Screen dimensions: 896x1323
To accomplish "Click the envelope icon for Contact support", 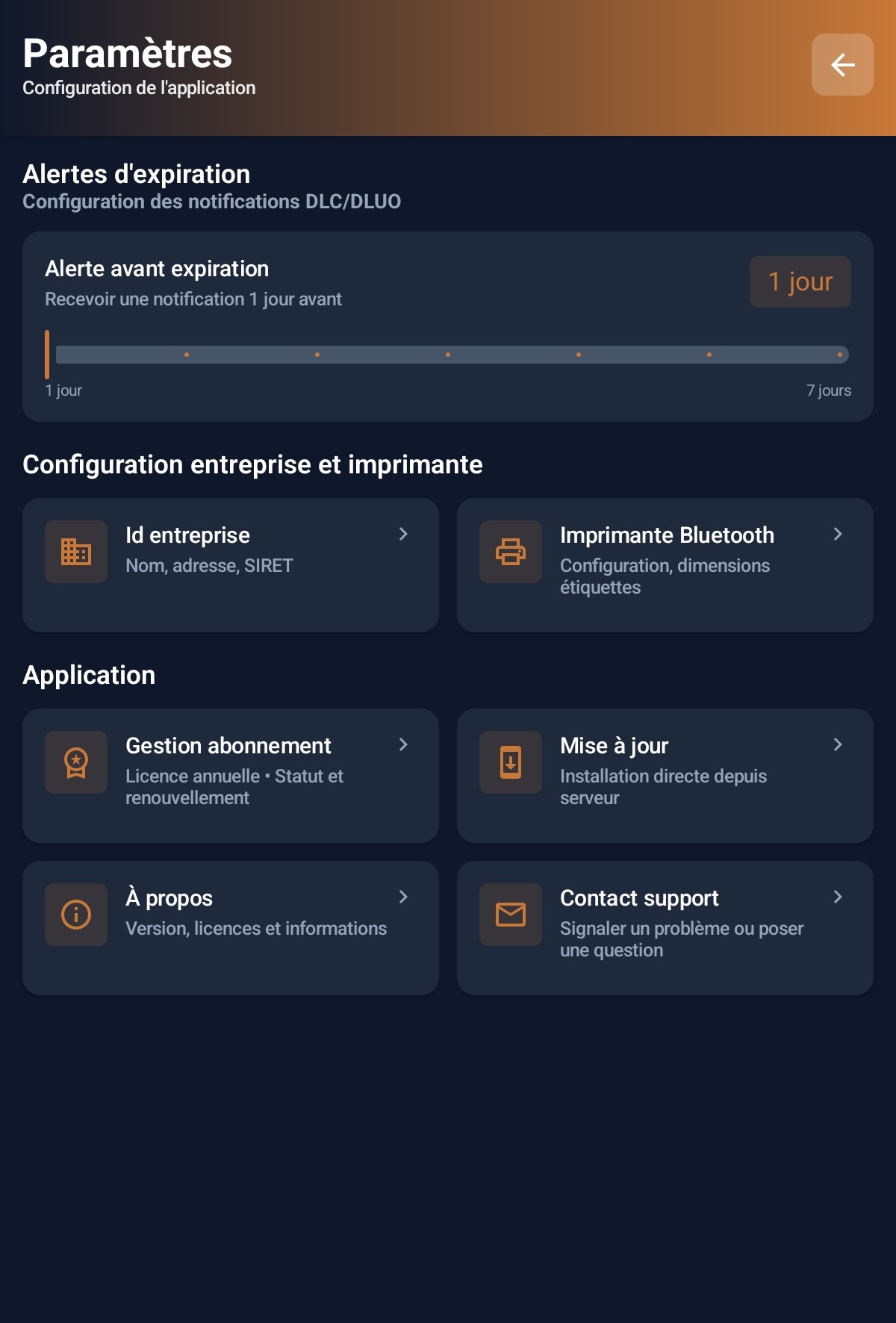I will point(510,915).
